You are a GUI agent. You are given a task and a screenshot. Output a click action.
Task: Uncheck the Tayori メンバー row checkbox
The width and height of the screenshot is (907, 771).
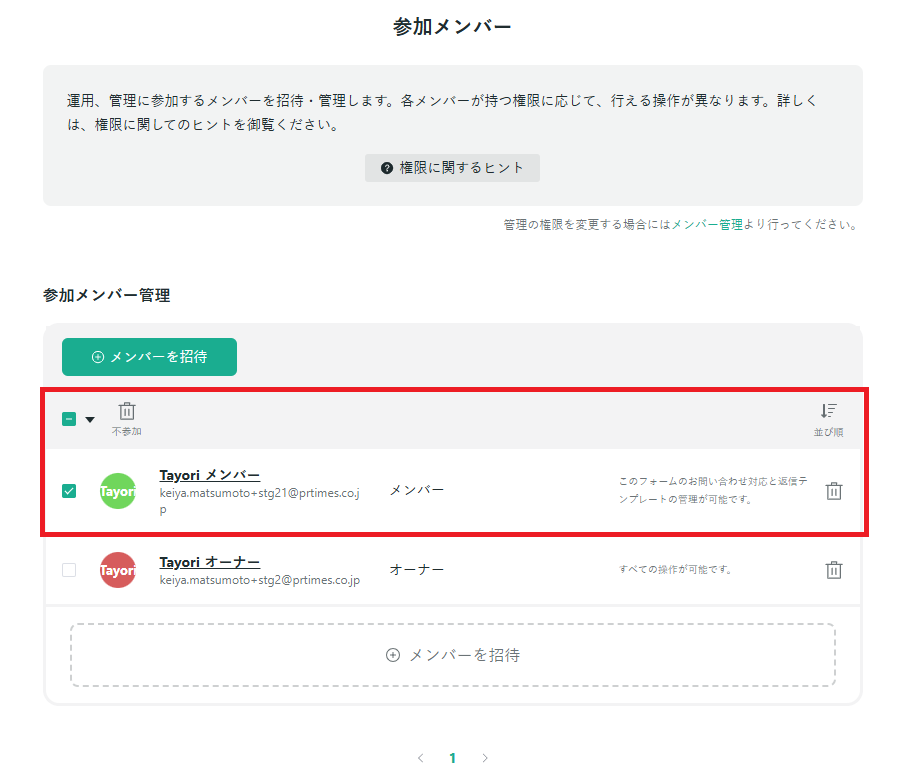[x=67, y=491]
